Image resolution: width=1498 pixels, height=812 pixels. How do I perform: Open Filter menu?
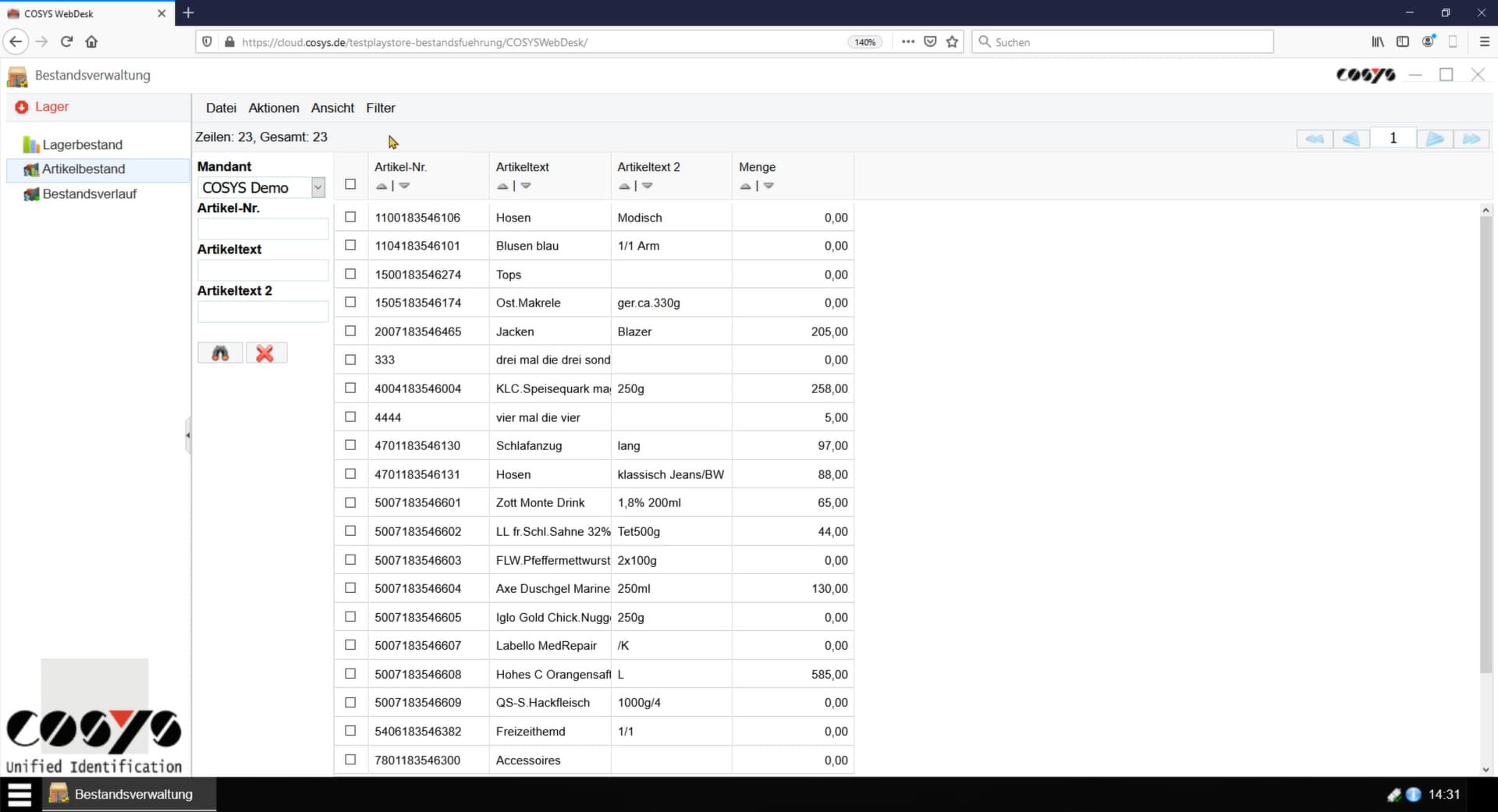tap(381, 108)
